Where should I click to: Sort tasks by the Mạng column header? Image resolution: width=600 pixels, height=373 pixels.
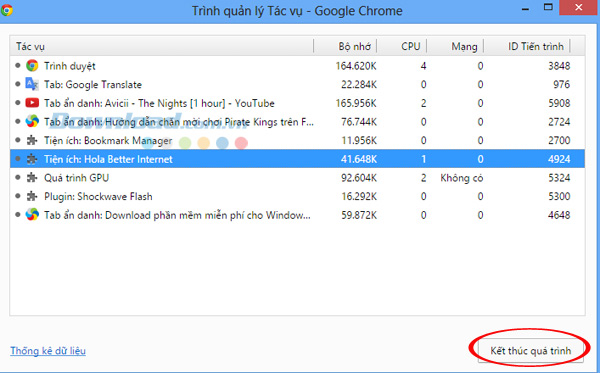click(455, 46)
